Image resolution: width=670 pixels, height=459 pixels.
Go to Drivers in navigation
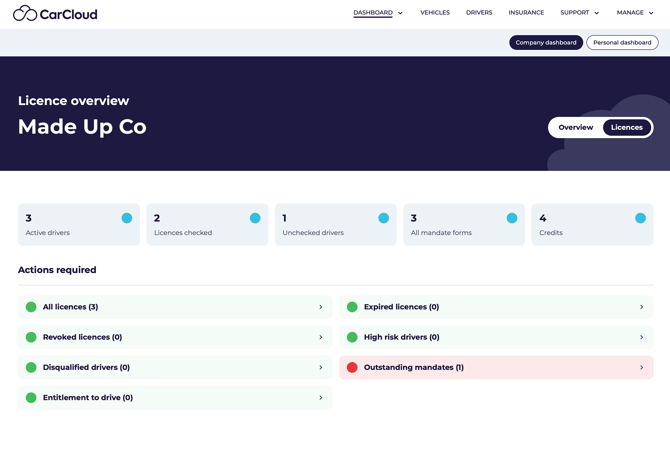tap(479, 12)
